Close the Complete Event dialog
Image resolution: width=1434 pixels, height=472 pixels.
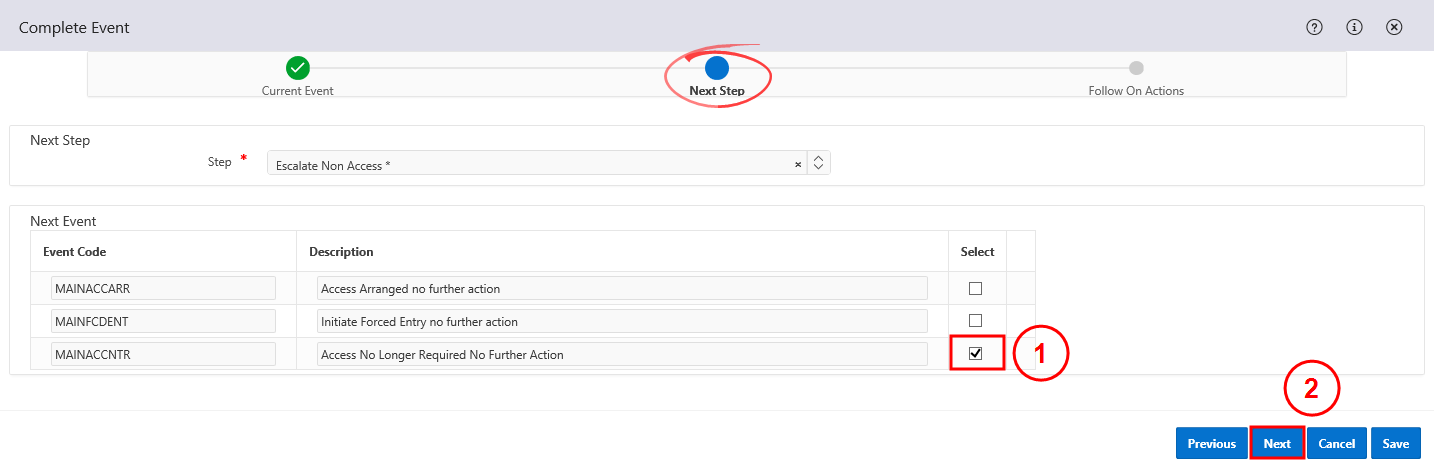(1394, 27)
